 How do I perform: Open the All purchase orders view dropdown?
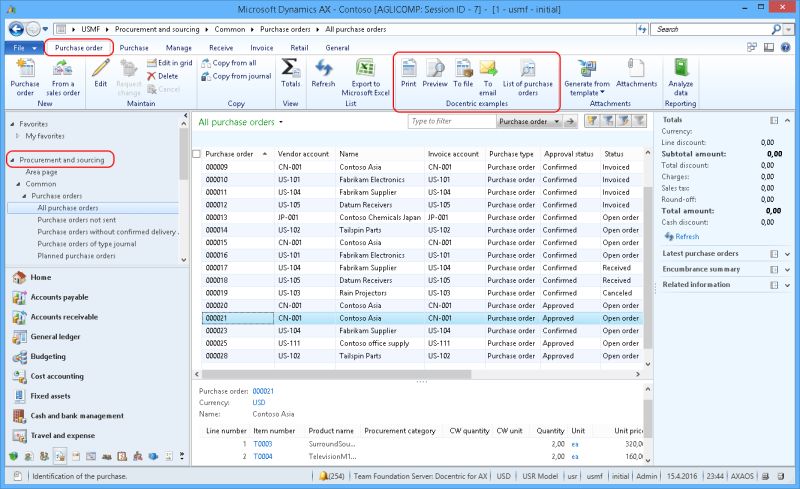click(x=281, y=122)
